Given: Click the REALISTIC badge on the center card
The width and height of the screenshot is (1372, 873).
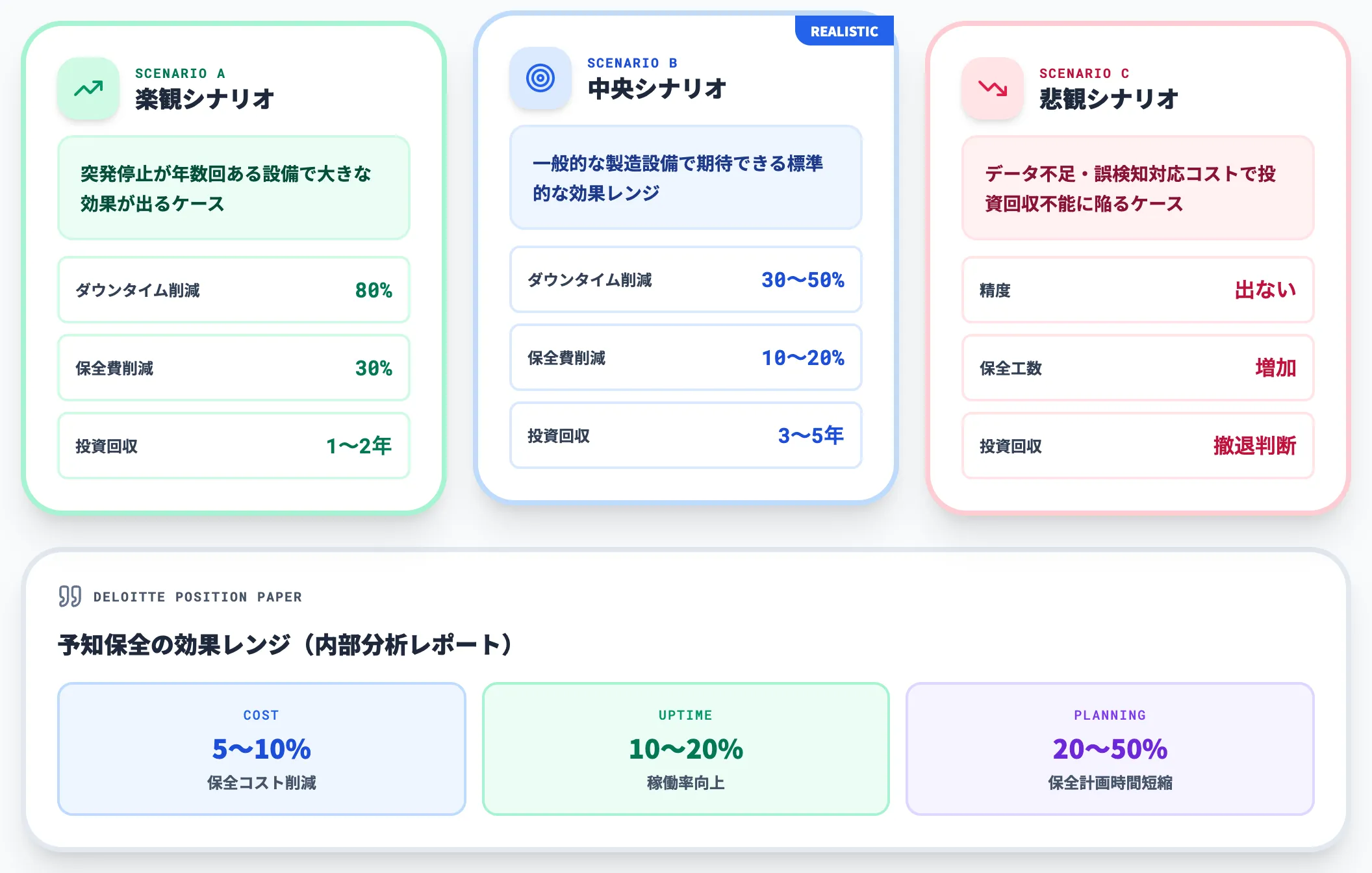Looking at the screenshot, I should [x=844, y=31].
